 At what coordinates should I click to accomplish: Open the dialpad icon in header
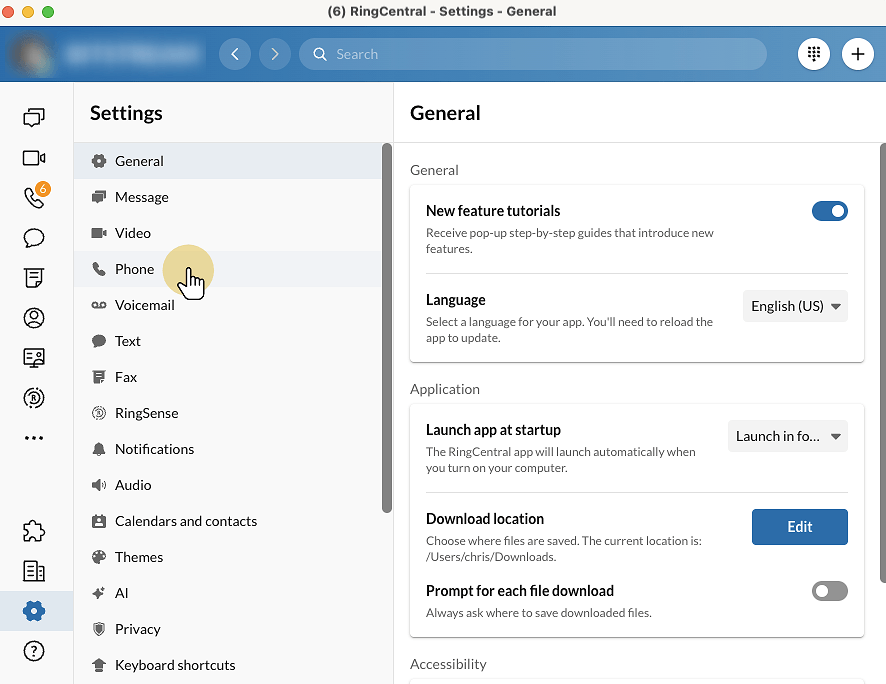814,54
